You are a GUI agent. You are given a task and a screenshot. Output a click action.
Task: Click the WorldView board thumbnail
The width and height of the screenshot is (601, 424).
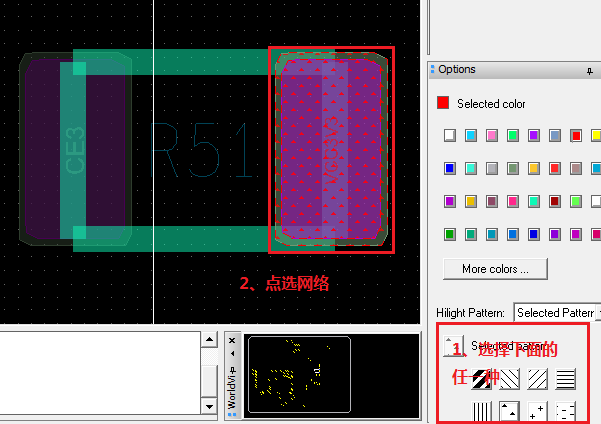(x=300, y=374)
